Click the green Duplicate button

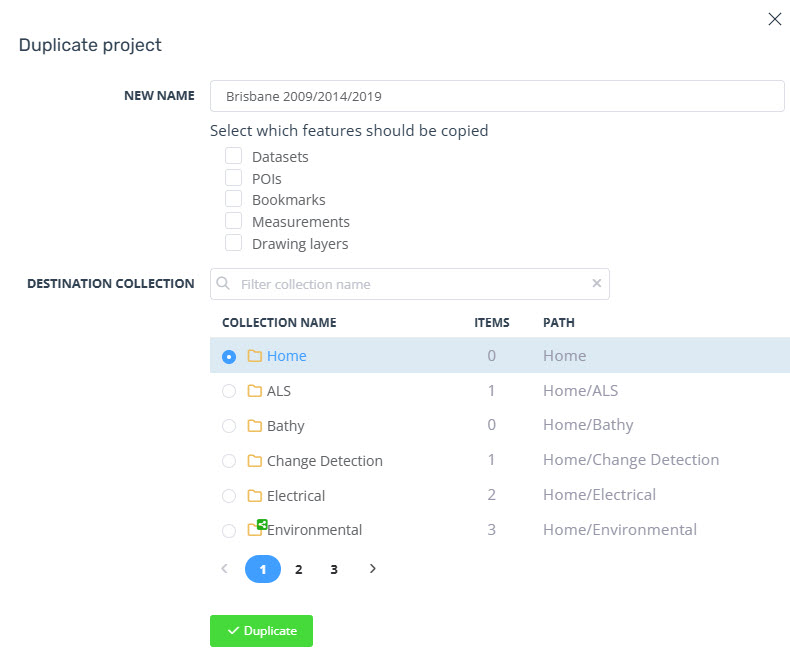point(261,631)
